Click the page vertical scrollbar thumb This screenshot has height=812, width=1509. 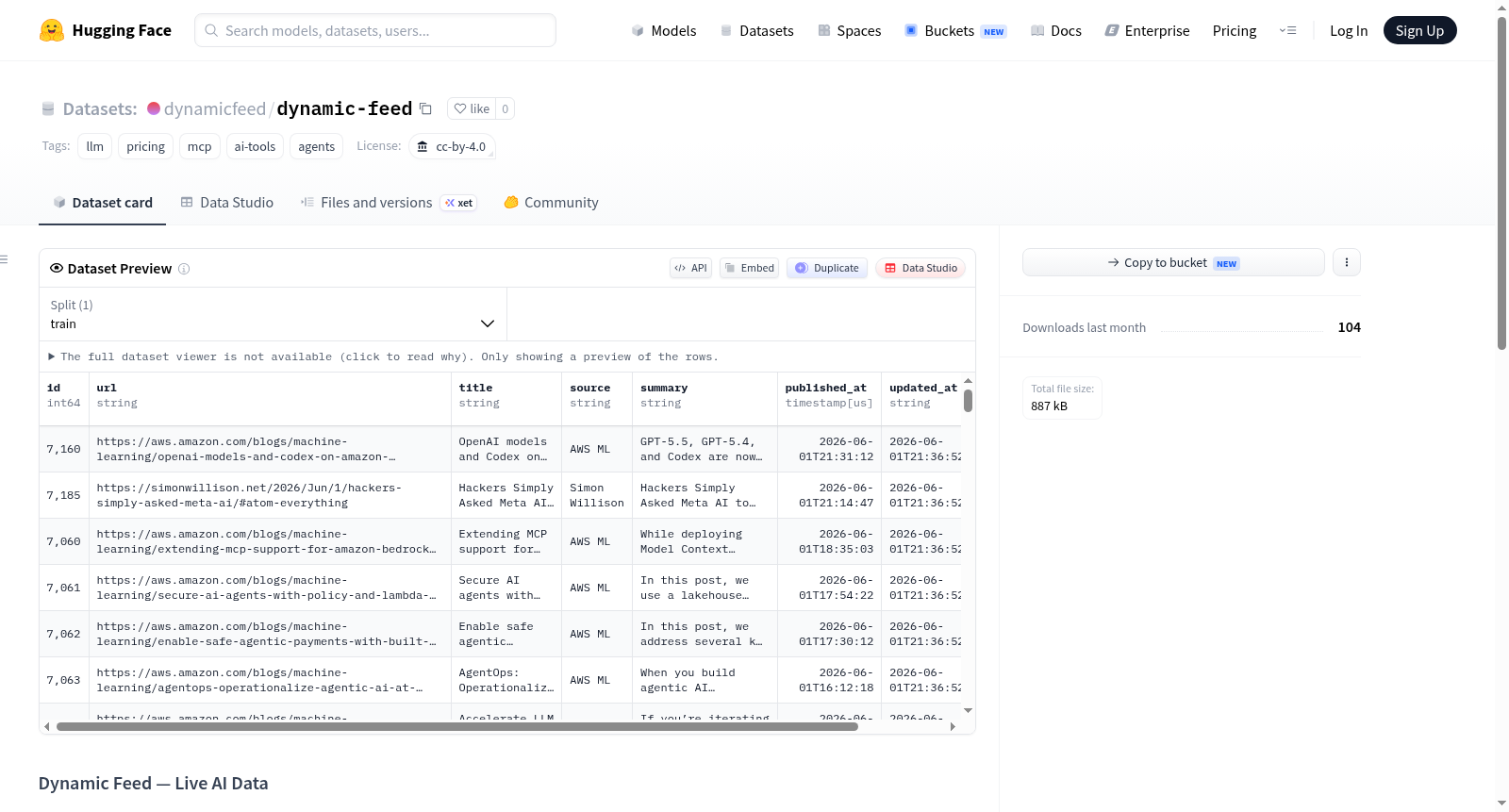1501,184
